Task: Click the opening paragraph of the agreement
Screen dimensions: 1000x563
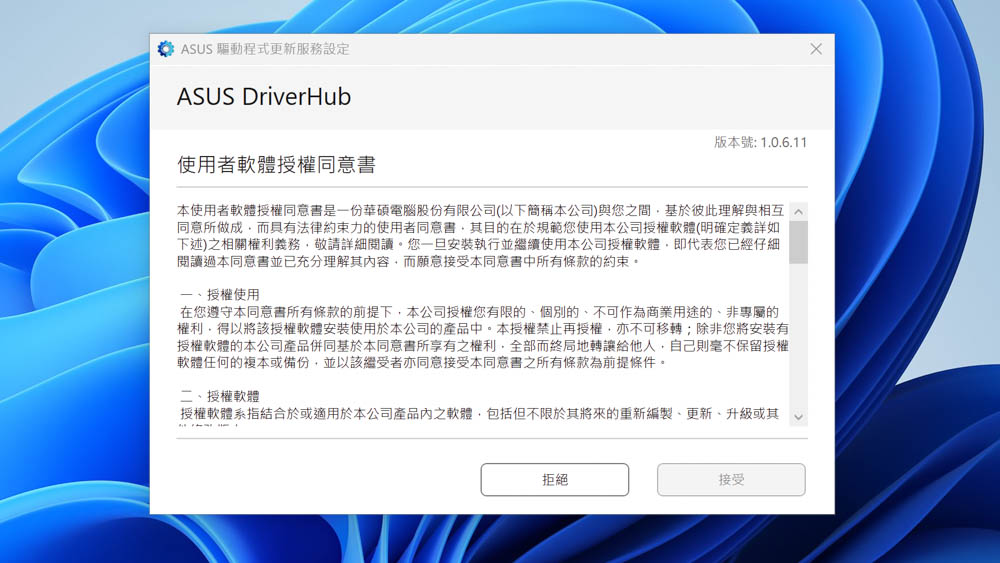Action: pyautogui.click(x=480, y=236)
